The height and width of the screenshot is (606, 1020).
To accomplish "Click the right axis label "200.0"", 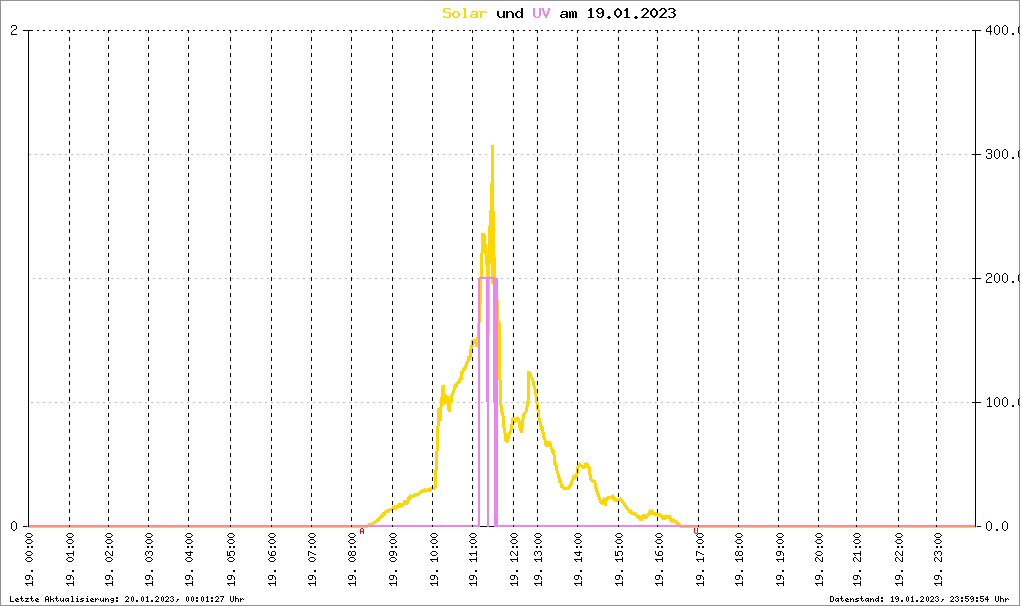I will pos(1002,278).
